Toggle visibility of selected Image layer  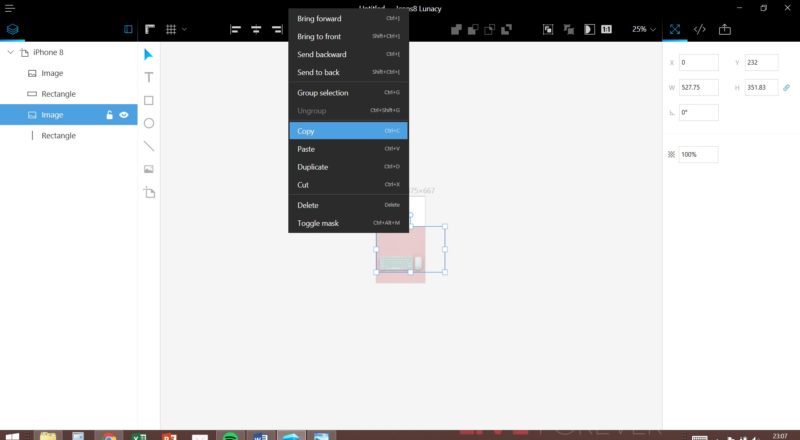(125, 115)
